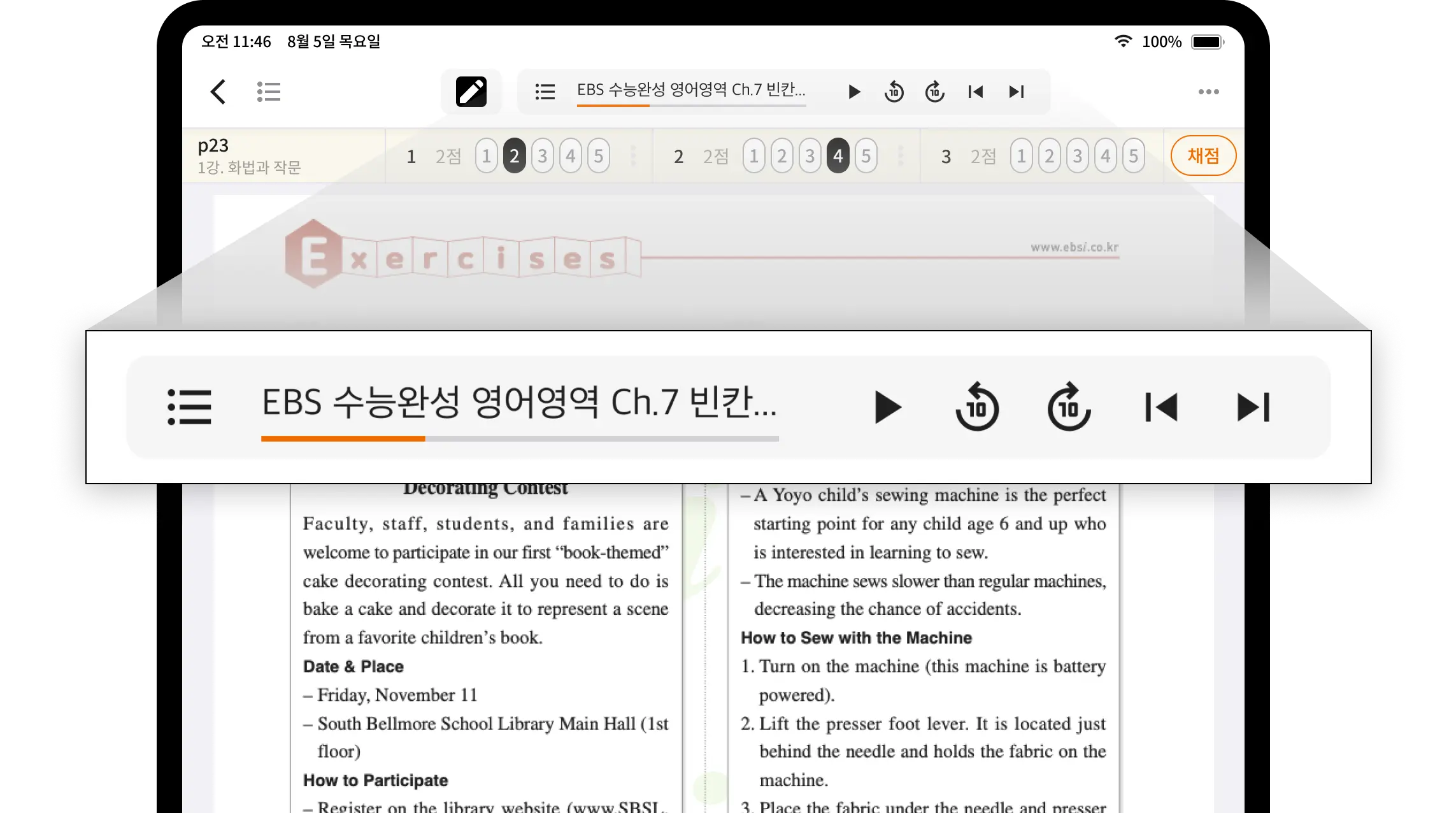Select answer 5 for question 3
Image resolution: width=1456 pixels, height=813 pixels.
1133,156
